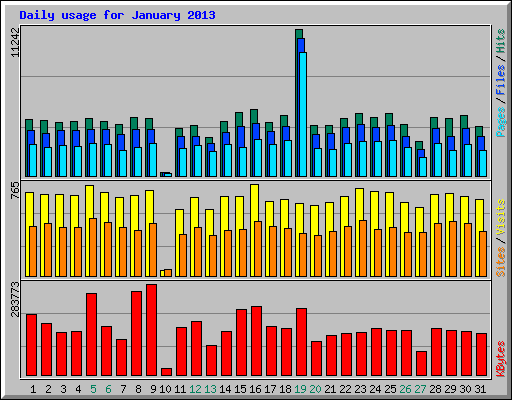Click the red KBytes bar for day 19
The width and height of the screenshot is (512, 400).
[x=301, y=342]
